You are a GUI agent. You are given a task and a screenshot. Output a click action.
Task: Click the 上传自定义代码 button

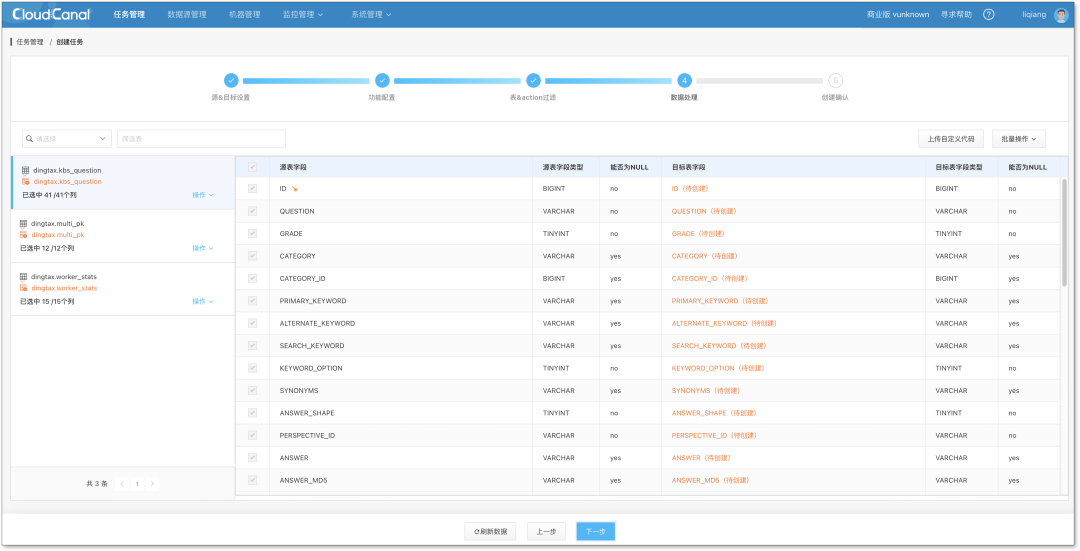[x=951, y=139]
